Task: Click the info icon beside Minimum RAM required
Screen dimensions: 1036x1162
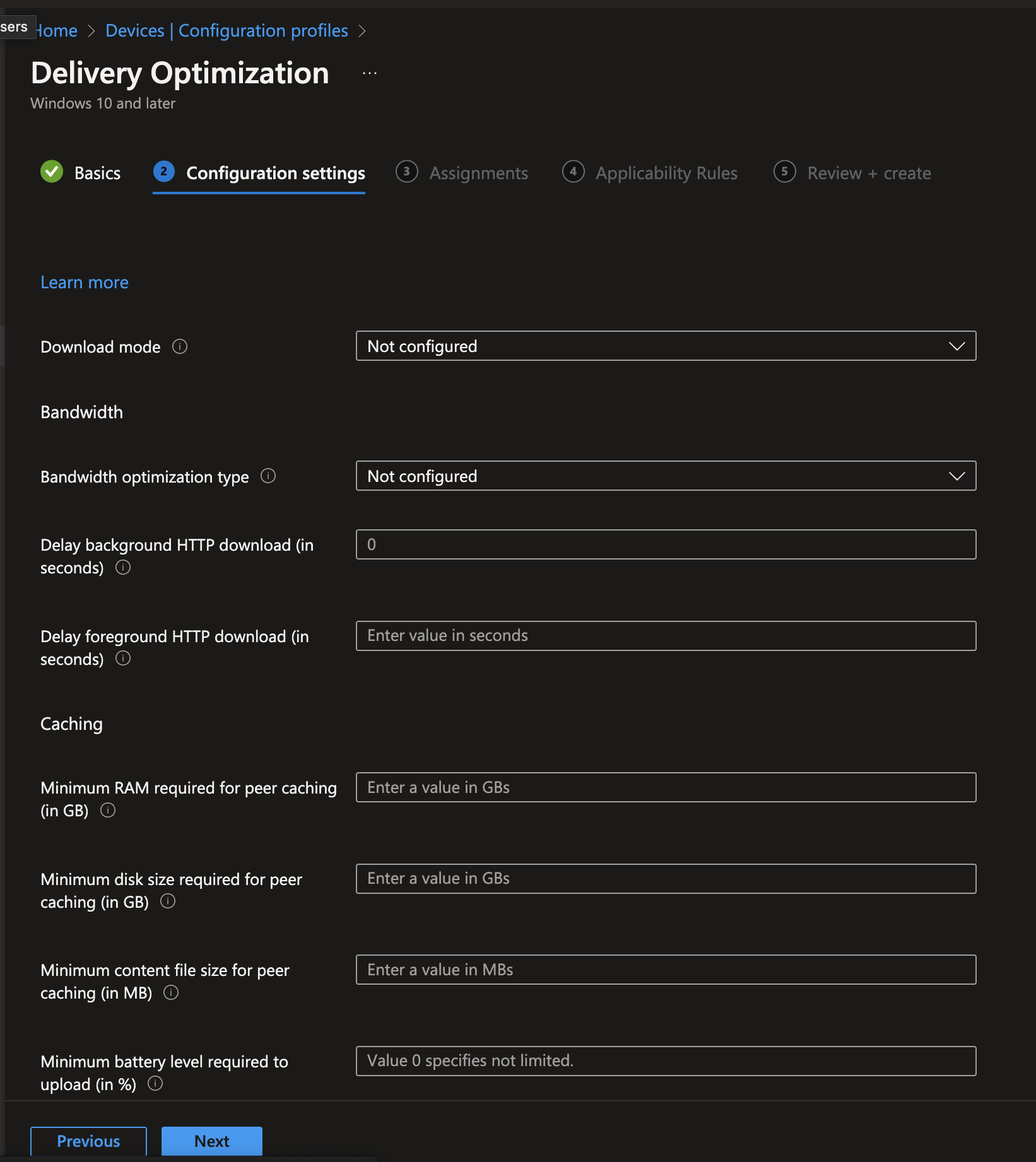Action: click(107, 811)
